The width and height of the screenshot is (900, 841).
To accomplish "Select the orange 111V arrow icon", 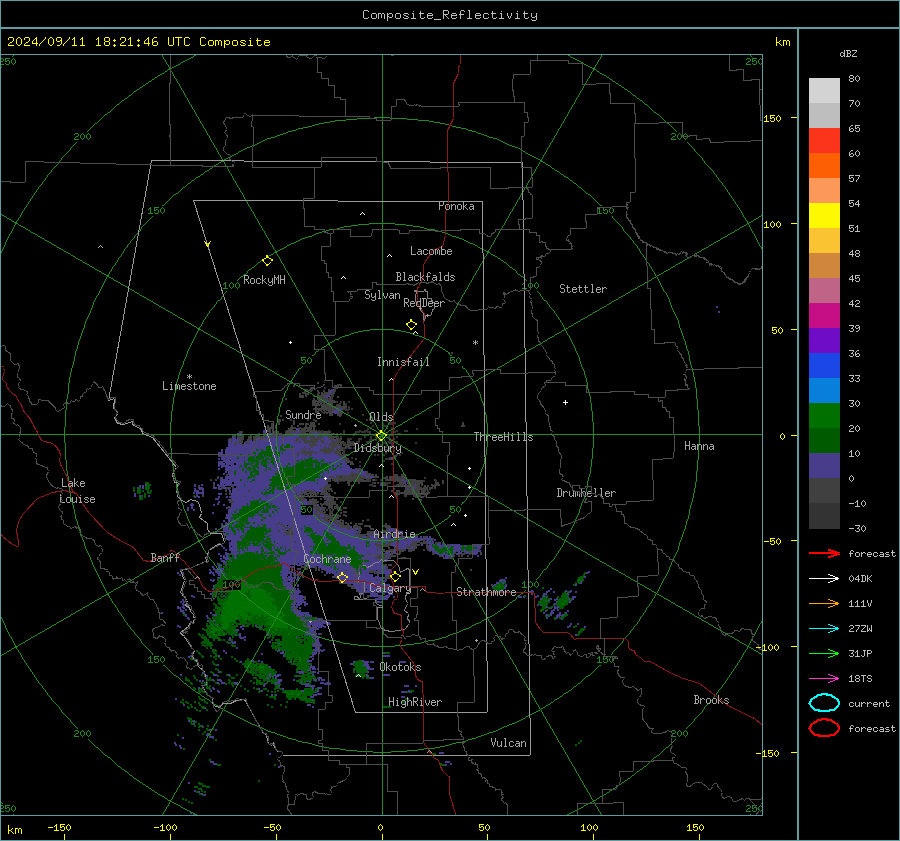I will coord(824,603).
